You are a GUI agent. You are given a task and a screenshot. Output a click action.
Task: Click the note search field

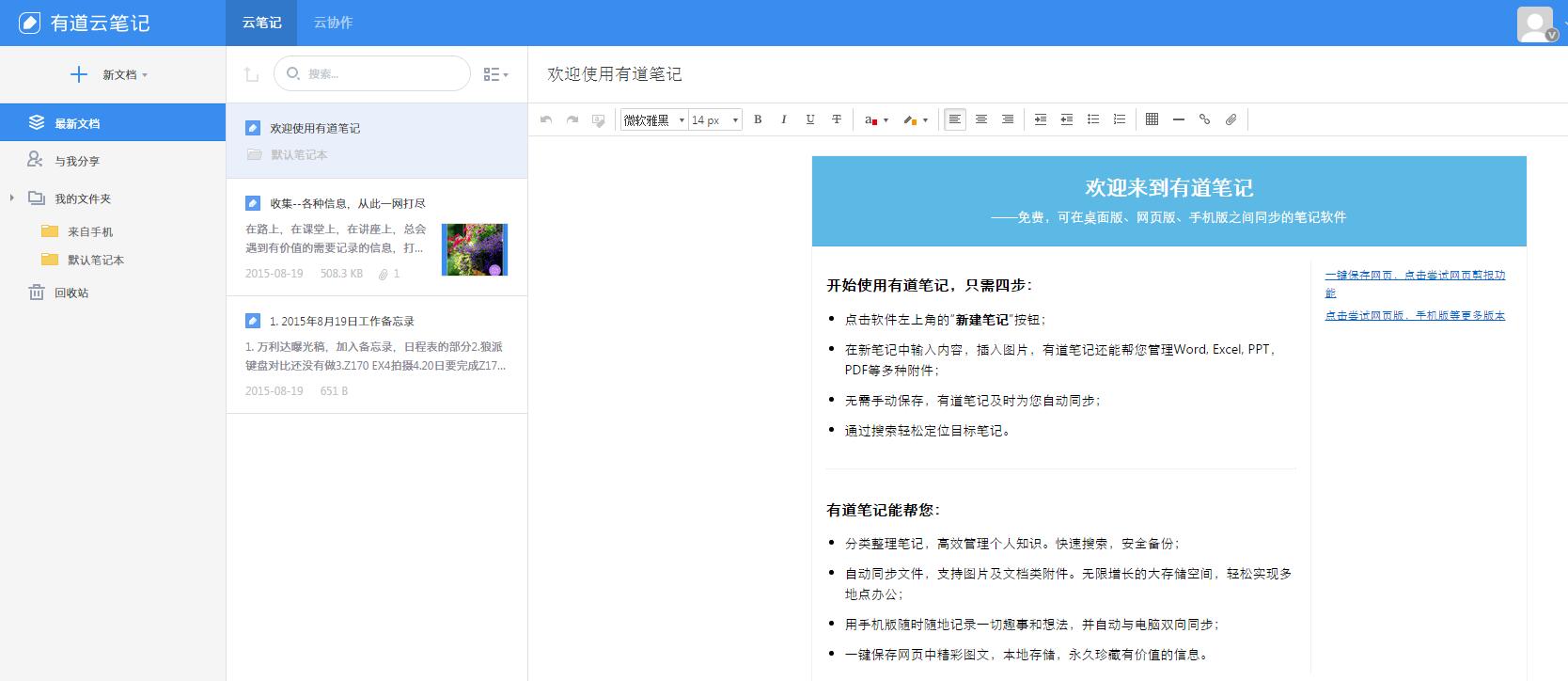click(372, 73)
